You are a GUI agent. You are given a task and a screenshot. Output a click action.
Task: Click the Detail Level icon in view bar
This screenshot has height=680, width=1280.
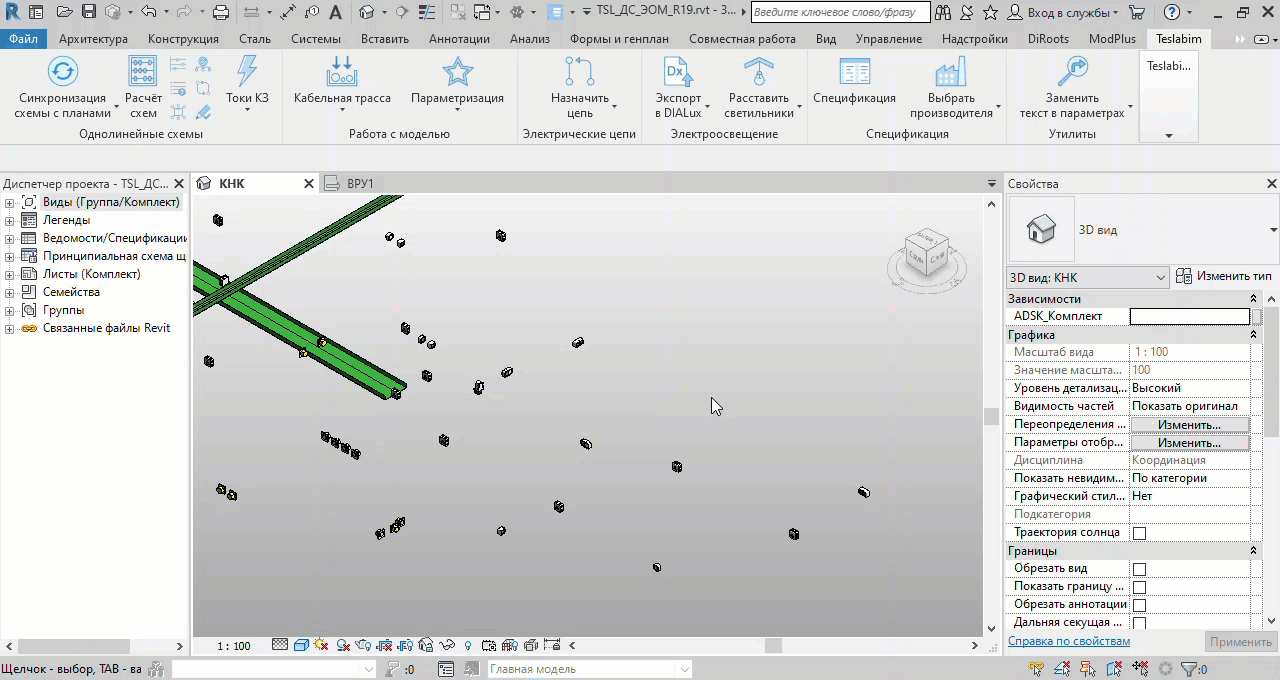[x=280, y=646]
